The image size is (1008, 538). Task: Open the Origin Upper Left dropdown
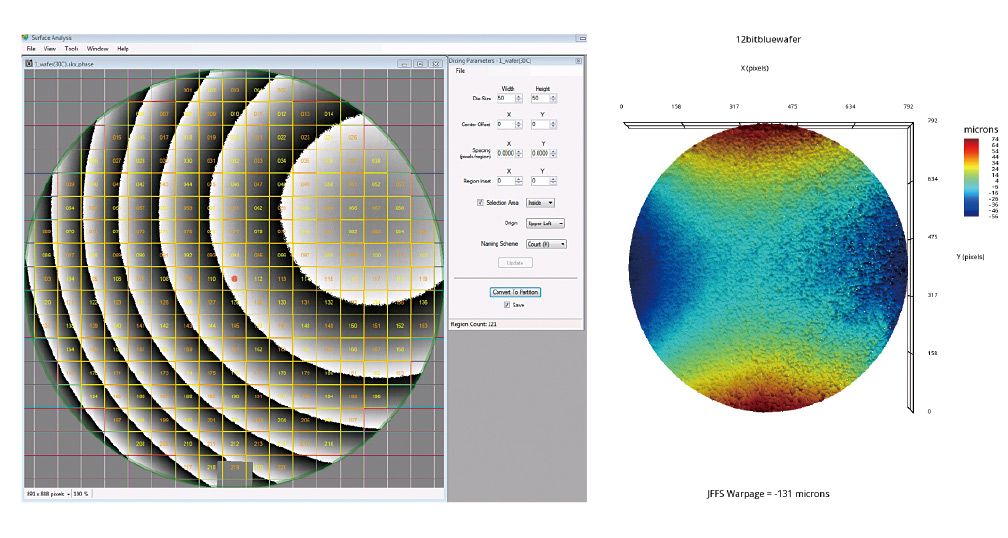[545, 224]
